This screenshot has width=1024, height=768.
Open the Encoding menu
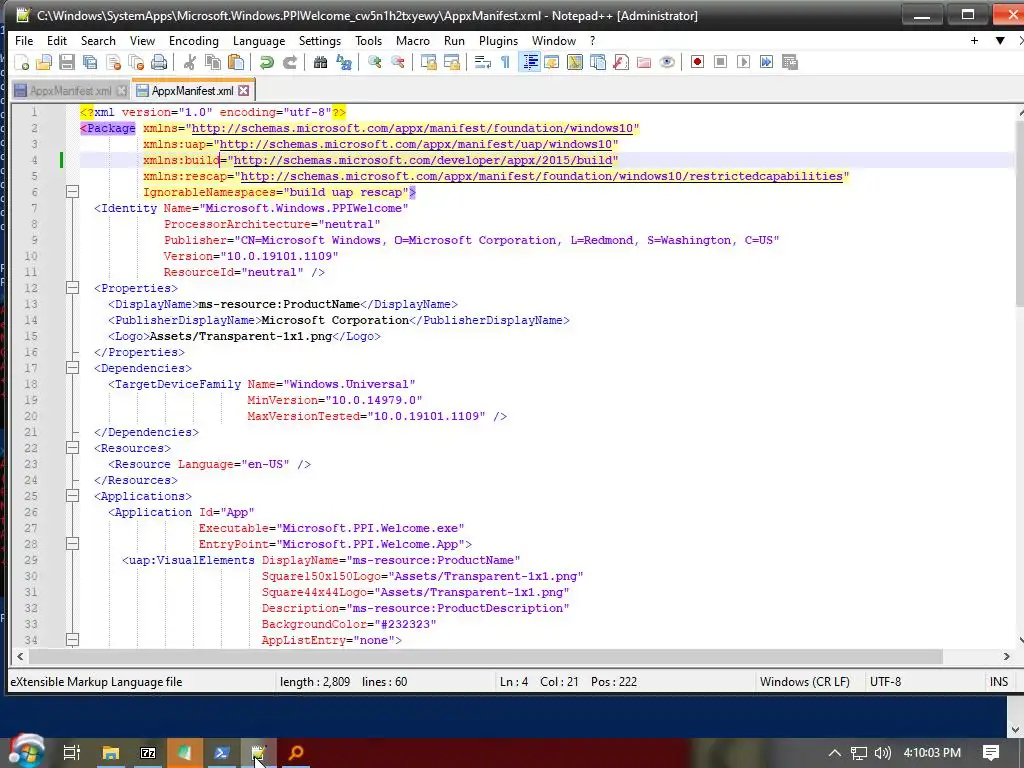tap(194, 40)
